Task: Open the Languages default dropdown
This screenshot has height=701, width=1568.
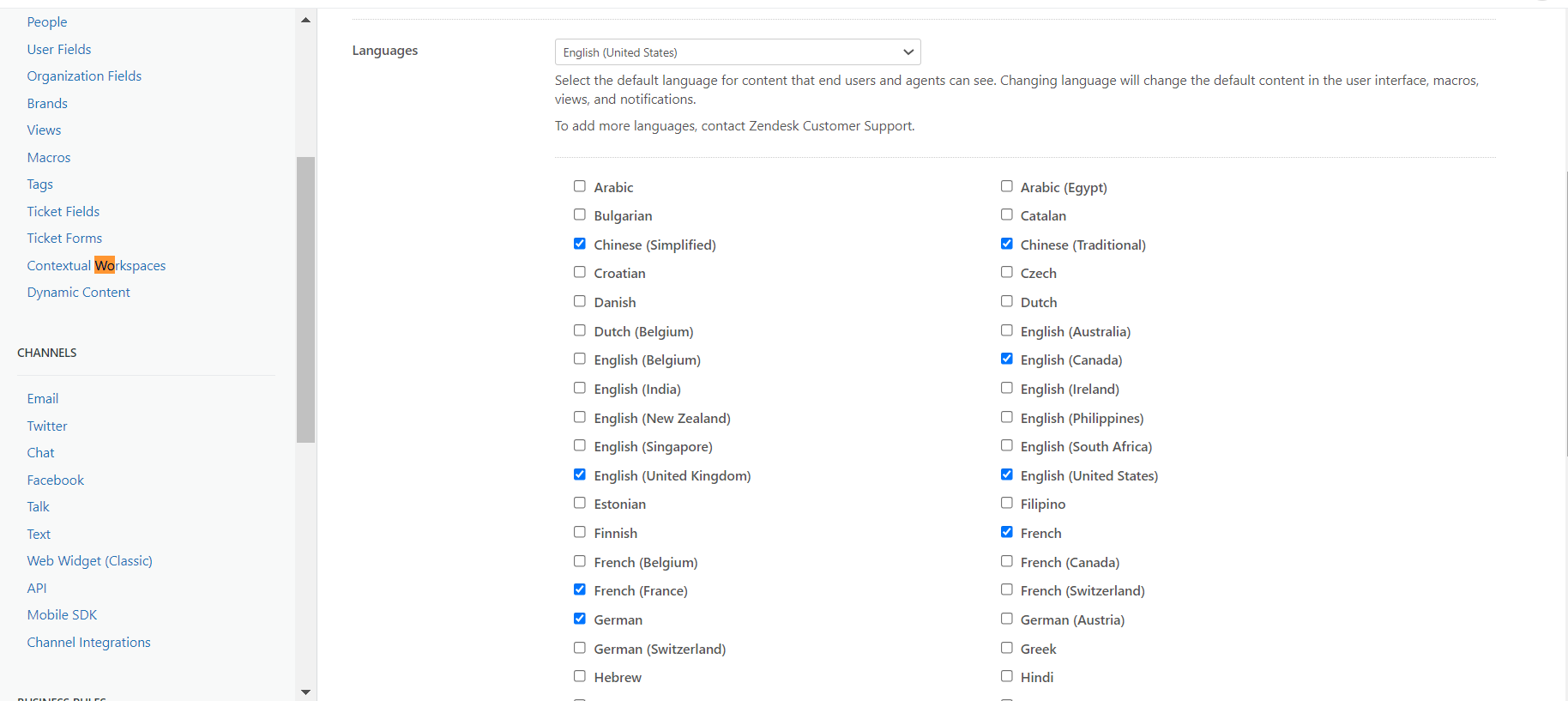Action: (737, 52)
